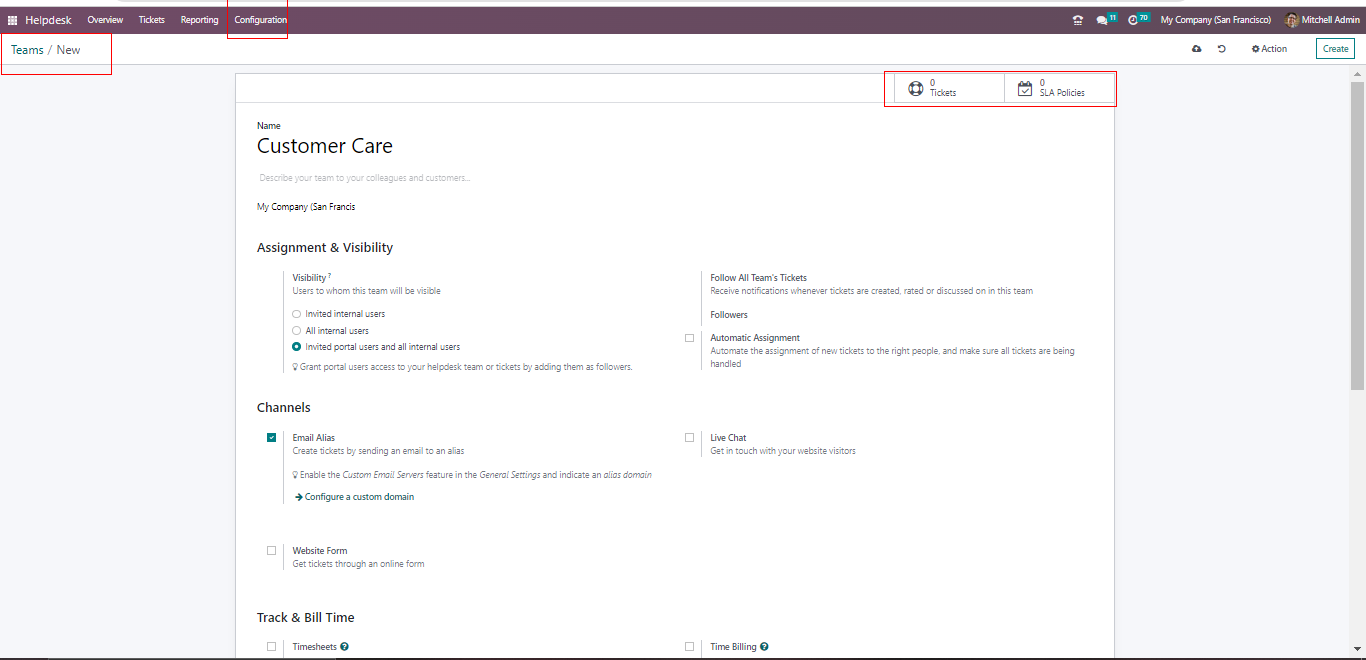Expand the My Company (San Francisco) switcher
Image resolution: width=1366 pixels, height=660 pixels.
(x=1215, y=20)
